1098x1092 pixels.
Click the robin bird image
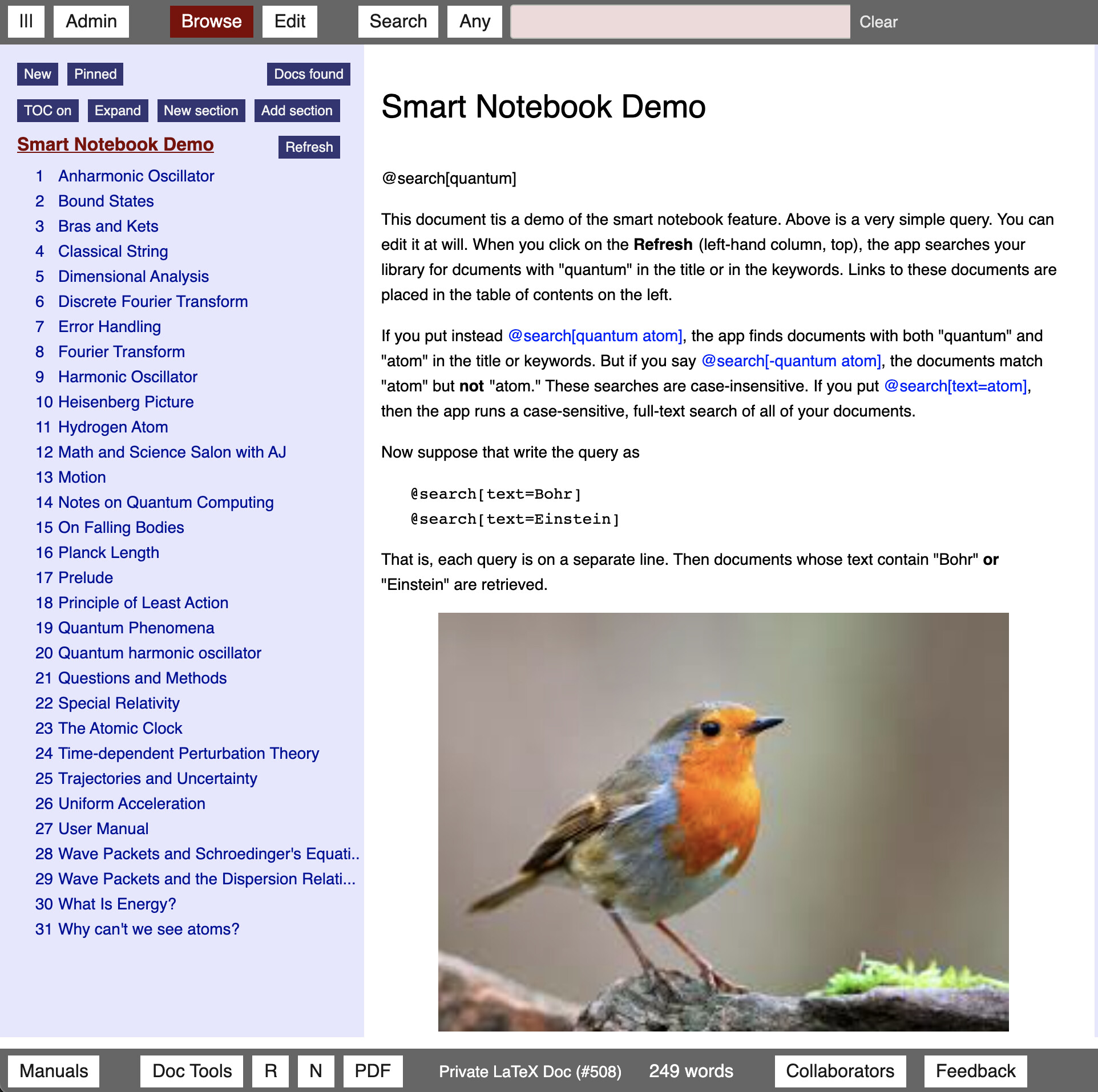click(x=723, y=822)
